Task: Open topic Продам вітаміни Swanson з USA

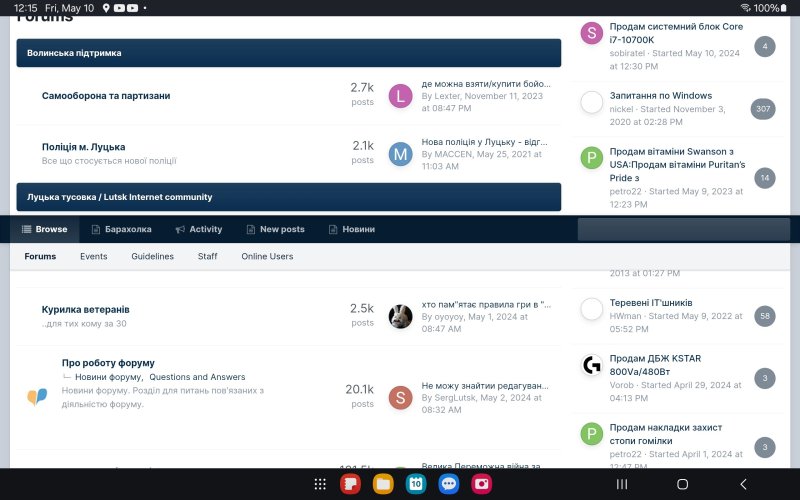Action: point(678,165)
